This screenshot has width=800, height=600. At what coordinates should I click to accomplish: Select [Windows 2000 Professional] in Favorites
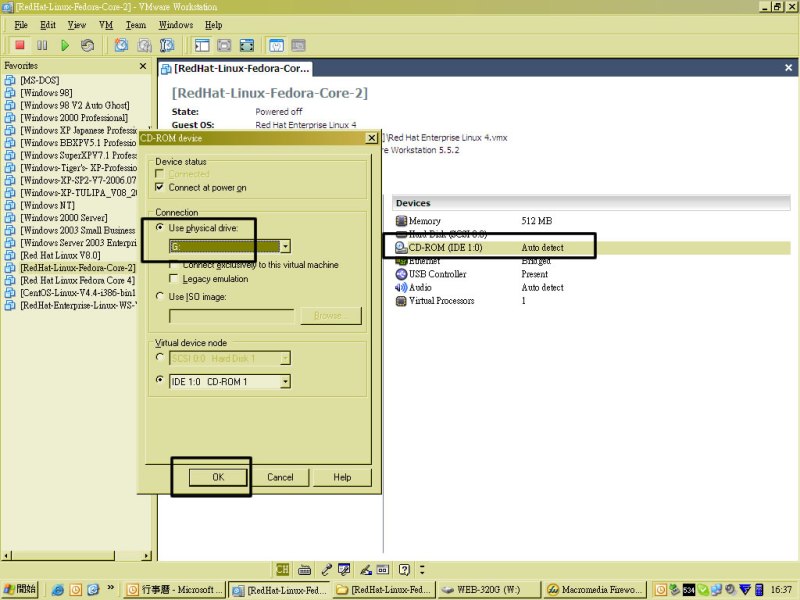point(74,117)
